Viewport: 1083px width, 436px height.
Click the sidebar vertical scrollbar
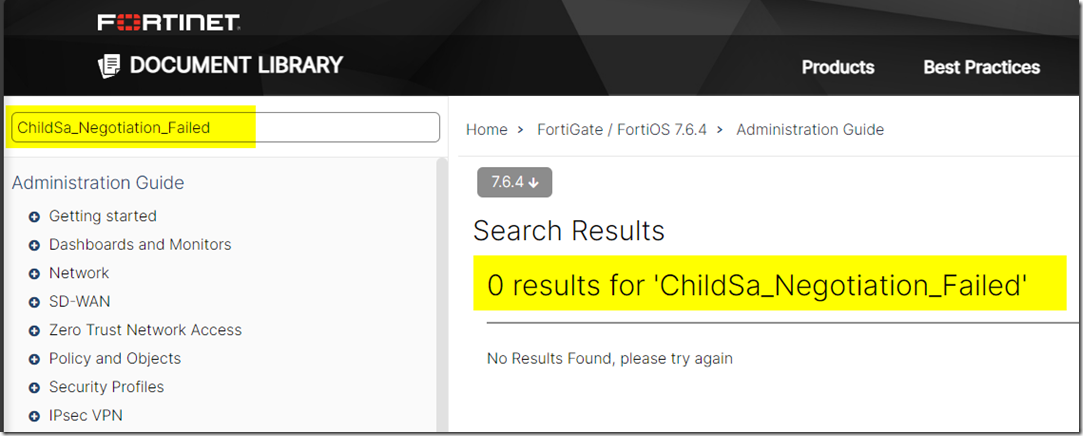[442, 300]
